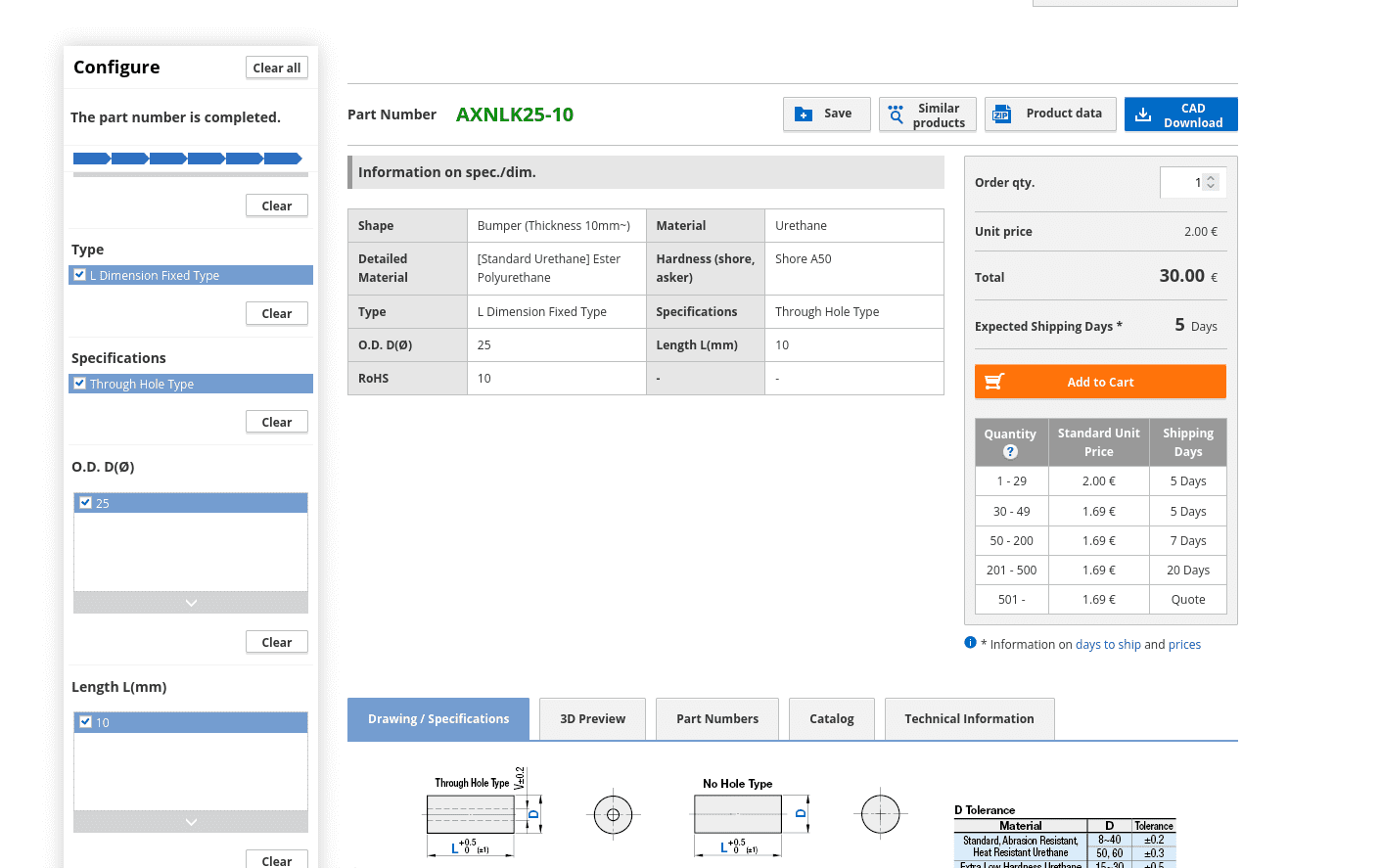Expand the O.D. D(Ø) list chevron

(191, 603)
